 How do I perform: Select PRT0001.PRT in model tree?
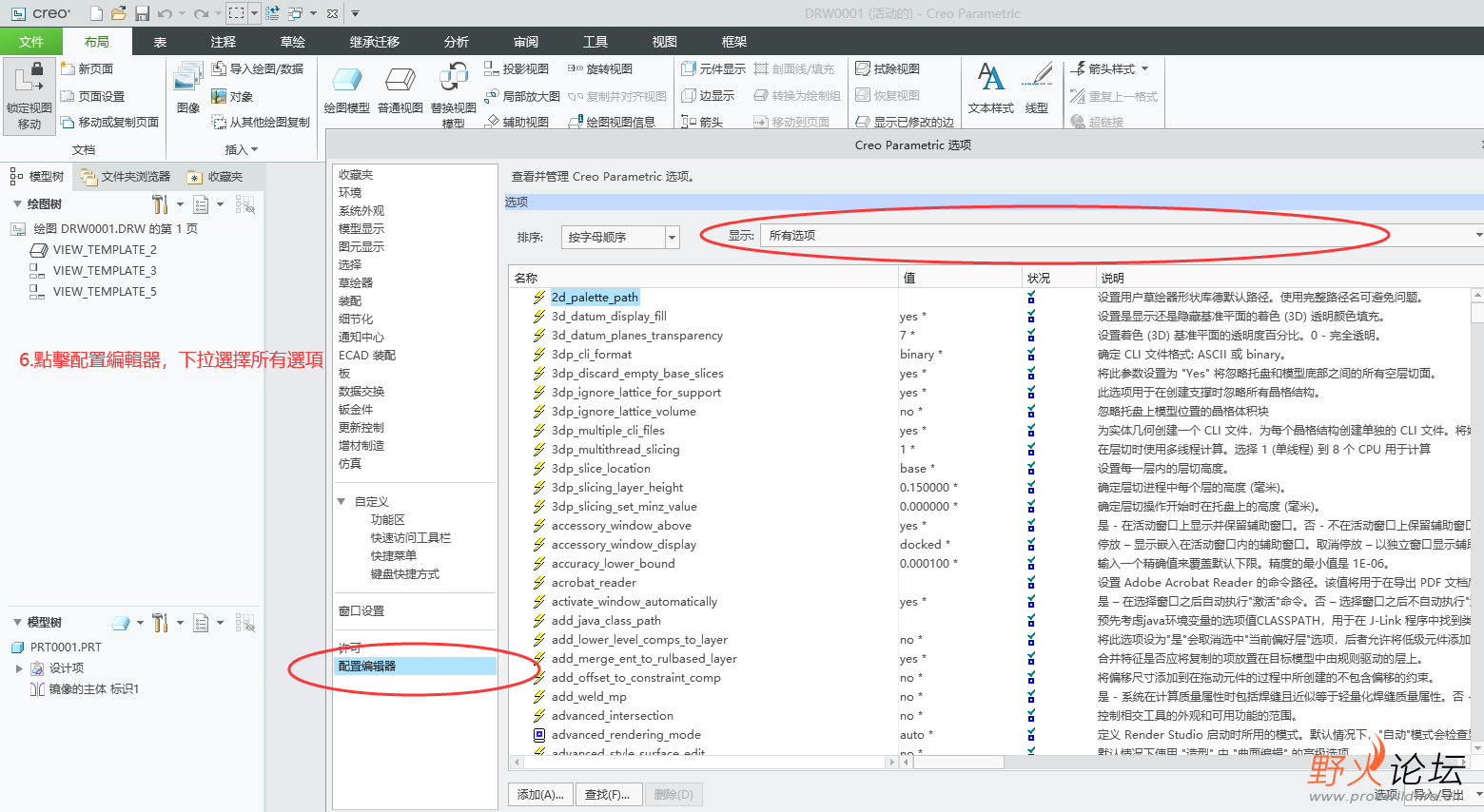66,648
